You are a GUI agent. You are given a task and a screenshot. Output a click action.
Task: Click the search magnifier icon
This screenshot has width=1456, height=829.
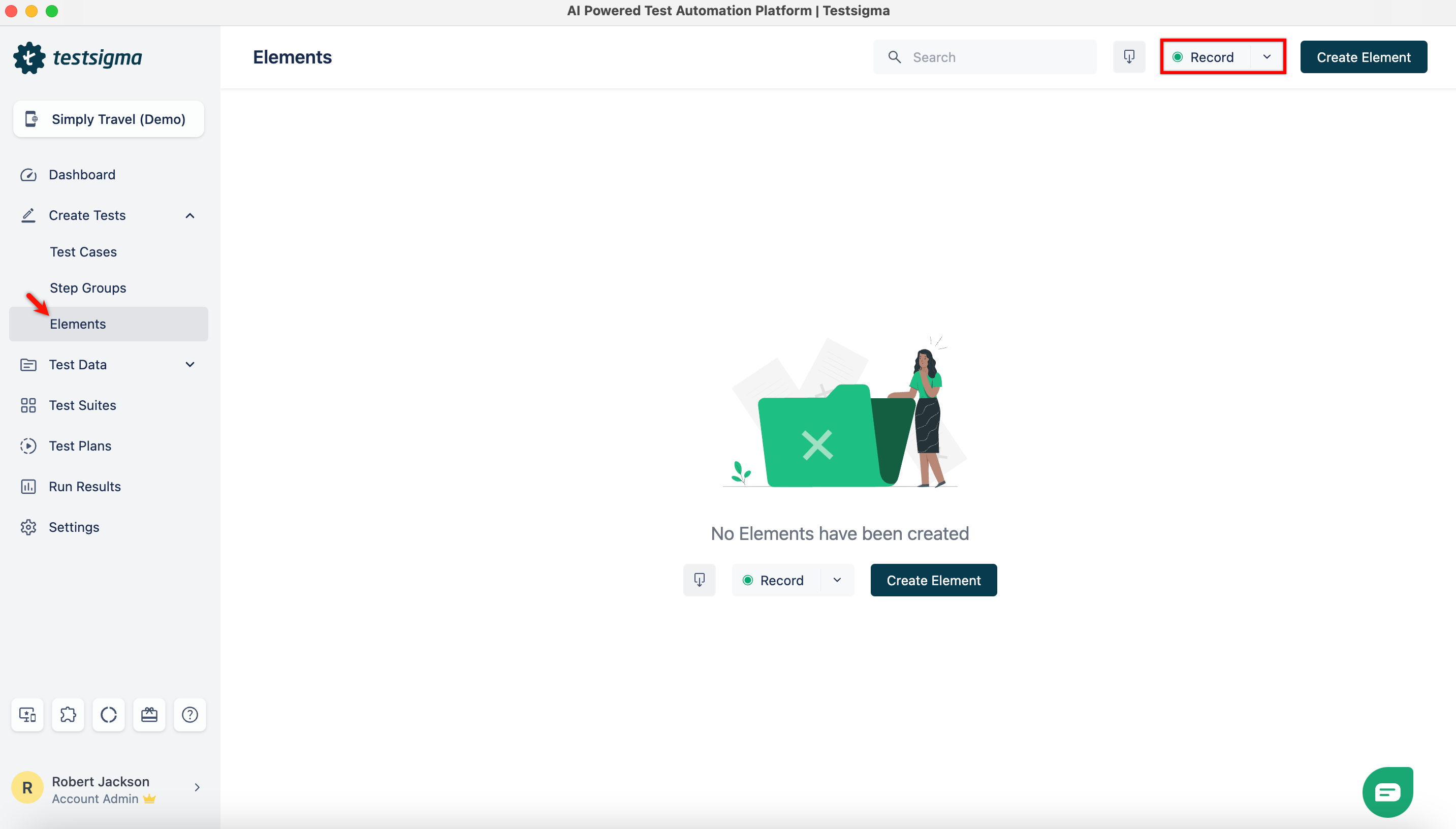click(x=895, y=57)
